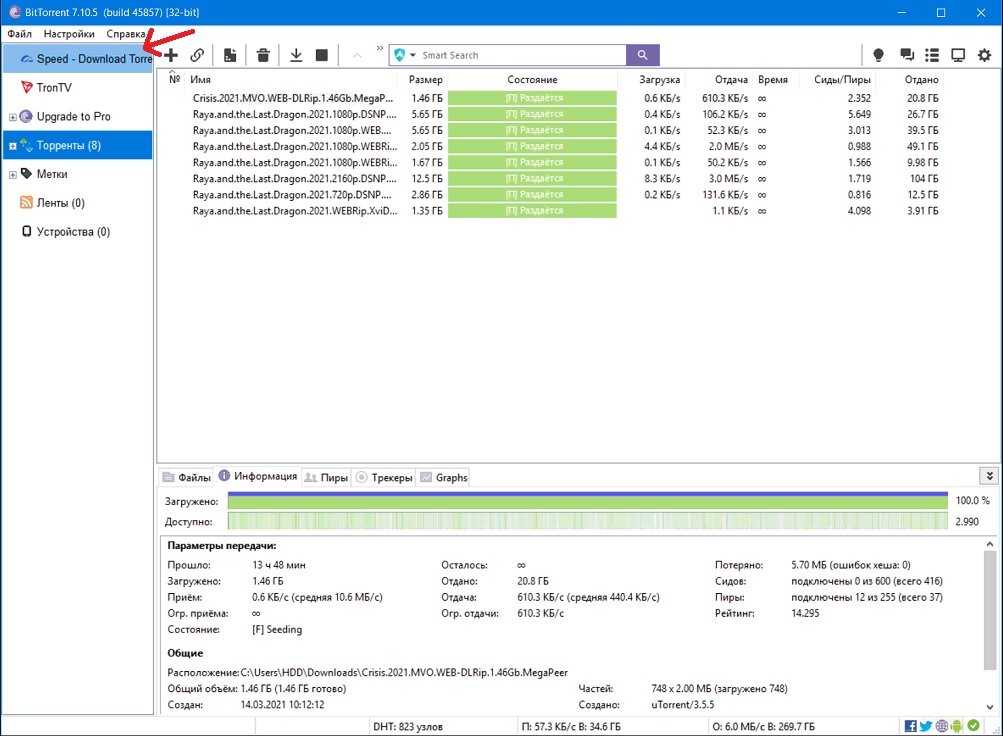Sort by Сиды/Пиры column header

click(x=842, y=79)
